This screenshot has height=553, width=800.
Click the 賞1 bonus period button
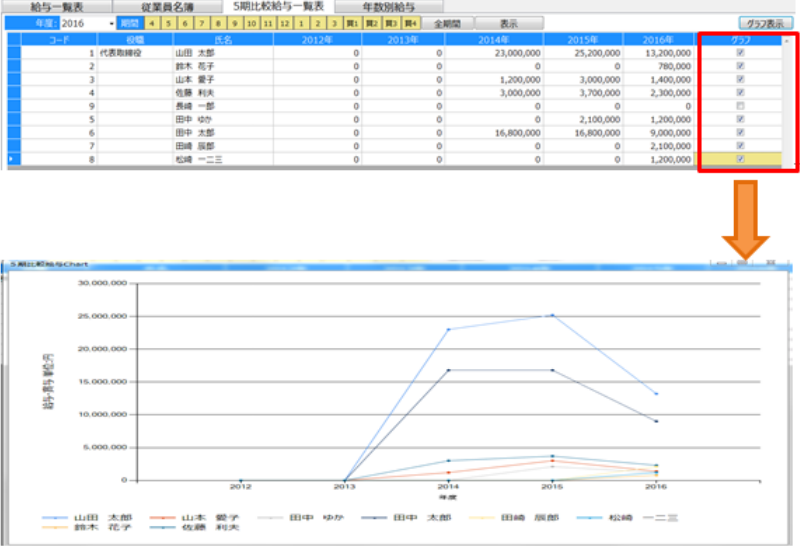pos(352,23)
